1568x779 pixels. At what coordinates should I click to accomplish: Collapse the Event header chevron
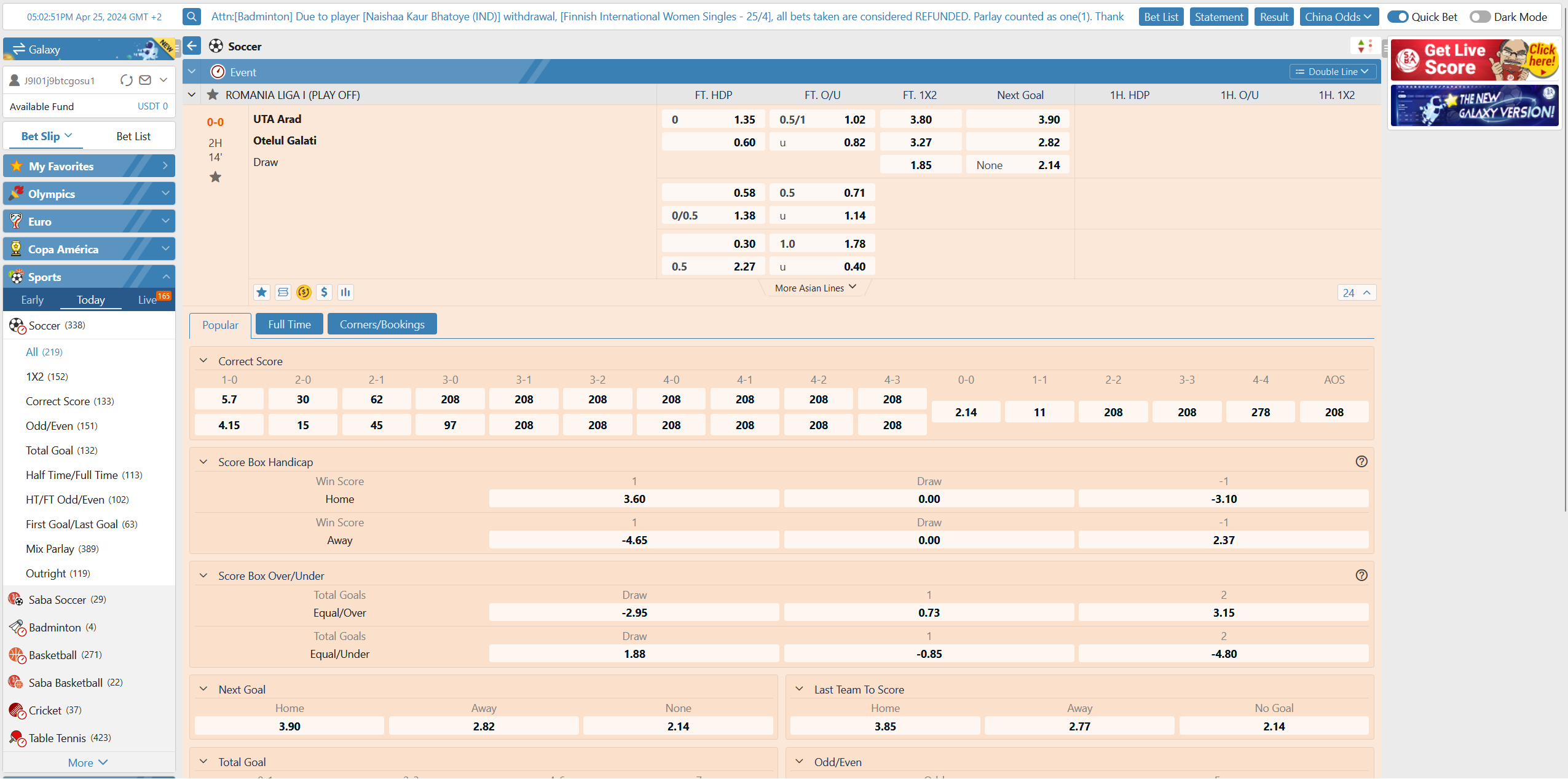192,72
